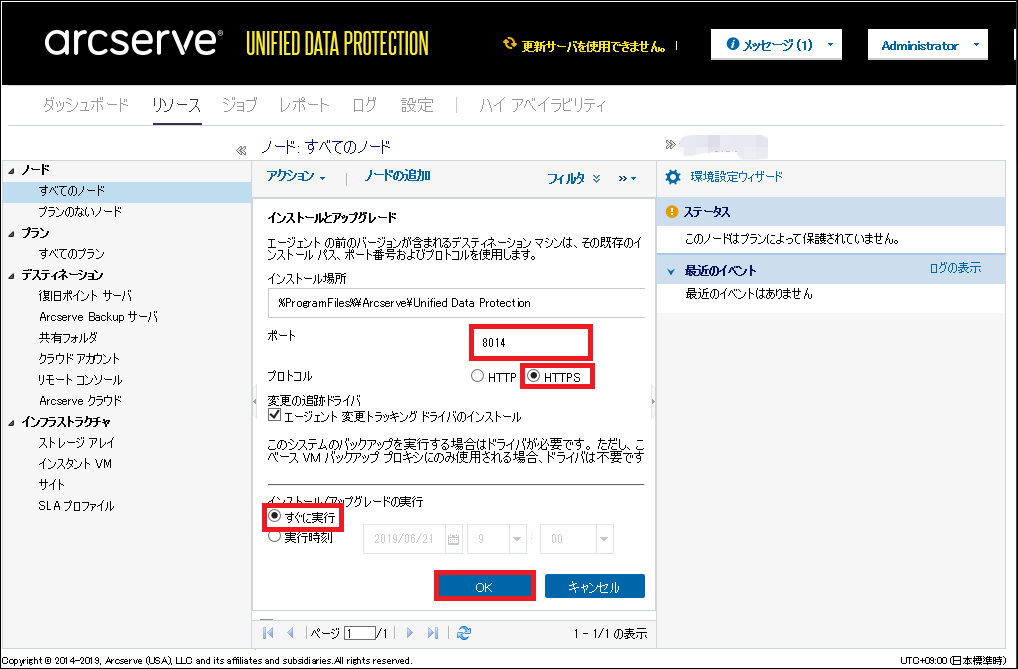Go to first page icon
This screenshot has width=1018, height=669.
click(268, 633)
